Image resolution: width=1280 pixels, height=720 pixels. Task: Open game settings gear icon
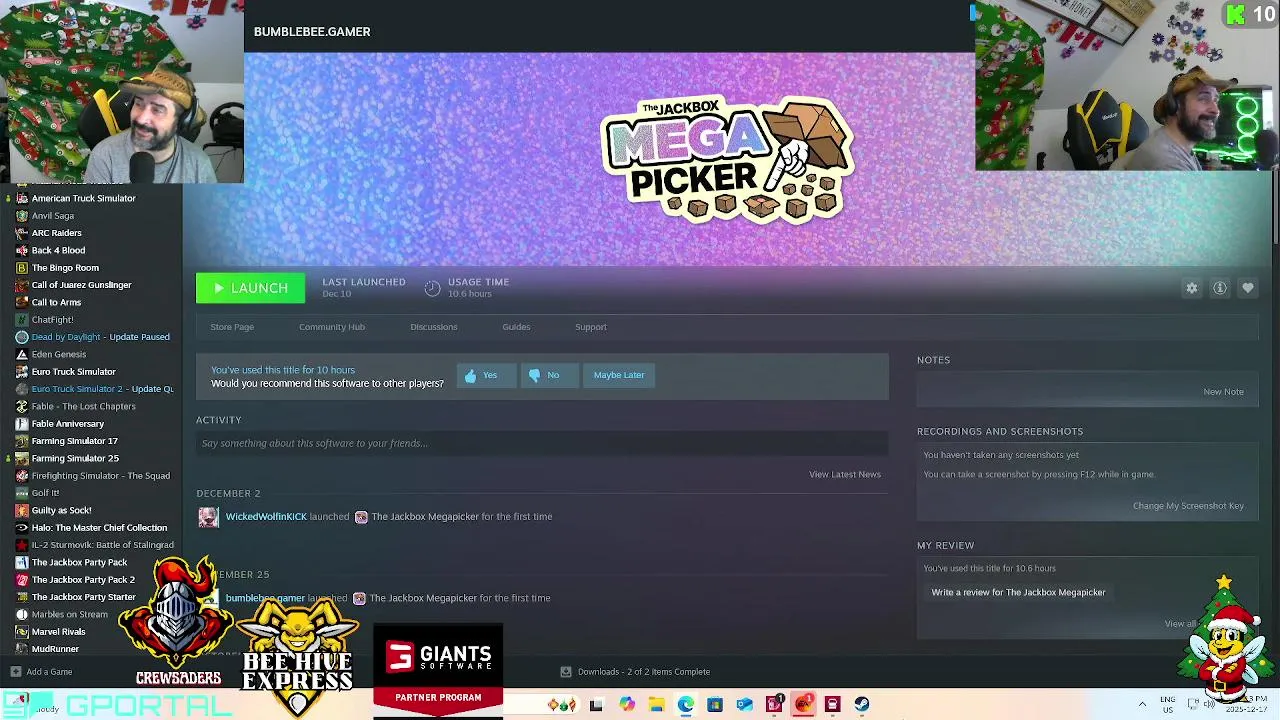1192,288
